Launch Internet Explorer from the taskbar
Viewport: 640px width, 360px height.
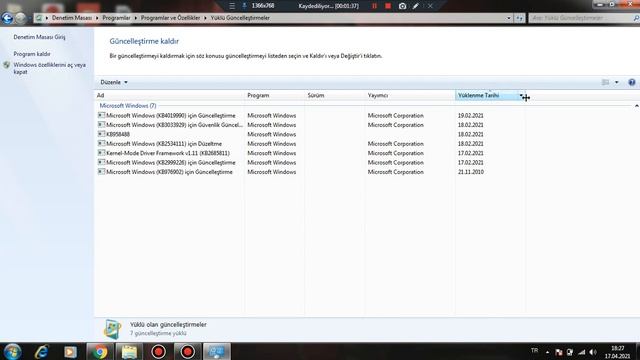pyautogui.click(x=41, y=351)
